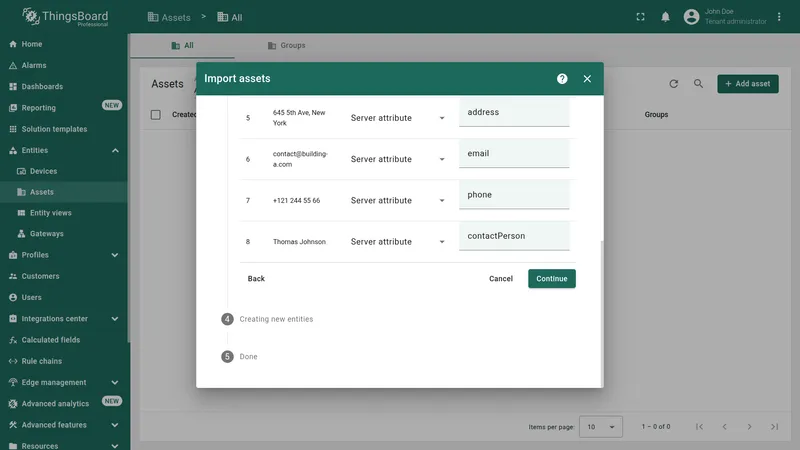Open the column type dropdown for address row
The width and height of the screenshot is (800, 450).
pyautogui.click(x=397, y=118)
